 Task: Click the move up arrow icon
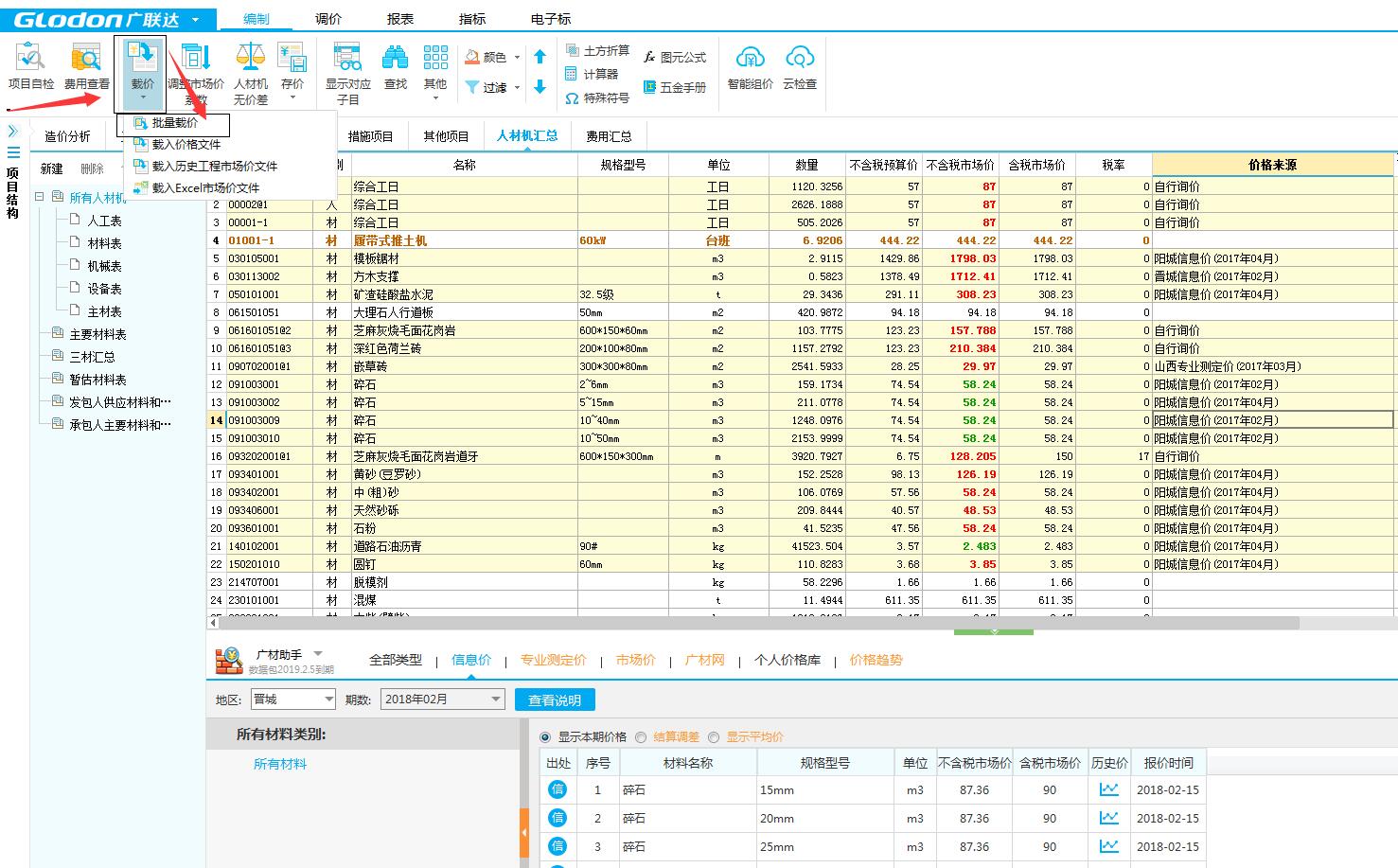pos(540,57)
